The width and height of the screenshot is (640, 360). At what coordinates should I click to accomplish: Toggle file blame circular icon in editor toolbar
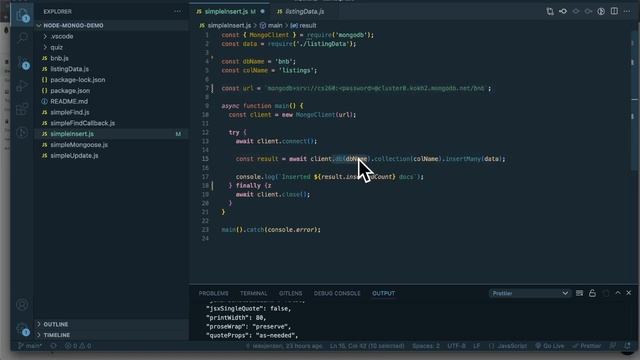(601, 11)
